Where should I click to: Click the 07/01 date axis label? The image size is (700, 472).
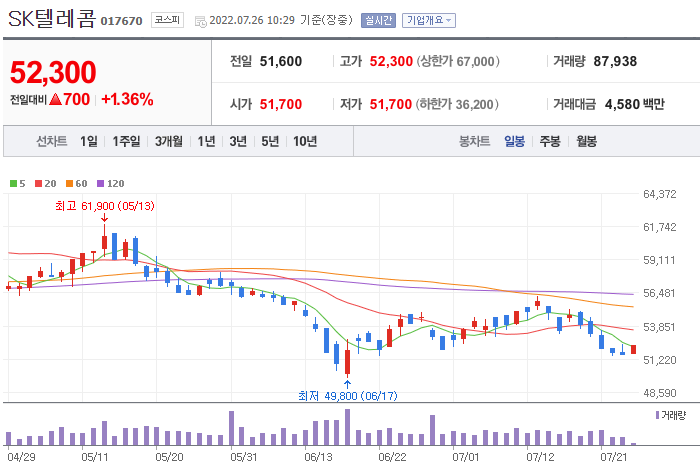coord(466,457)
